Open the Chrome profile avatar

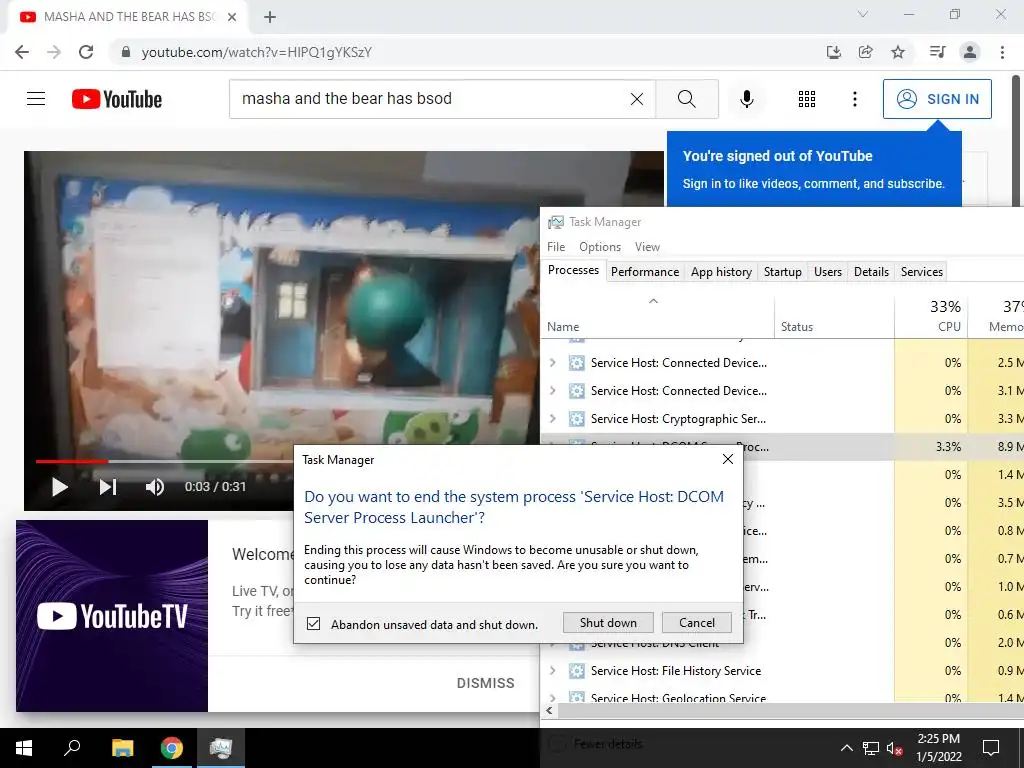[x=970, y=52]
